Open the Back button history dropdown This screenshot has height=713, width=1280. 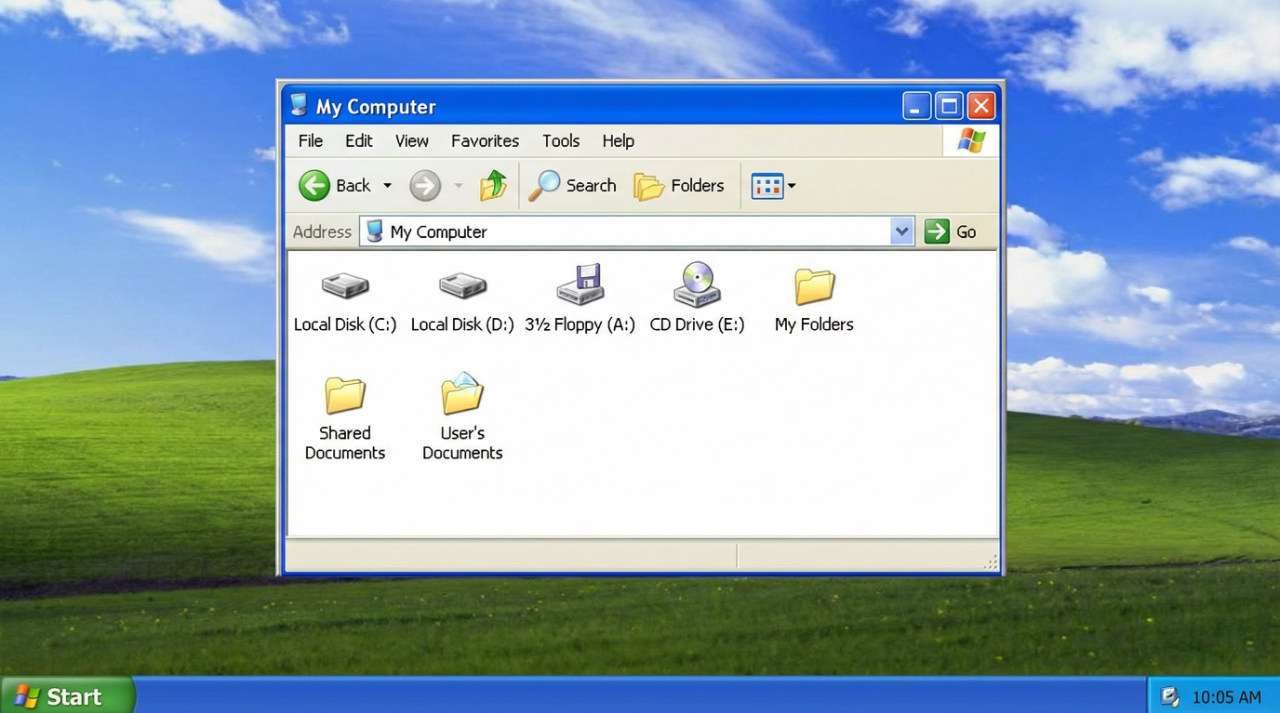(x=387, y=186)
